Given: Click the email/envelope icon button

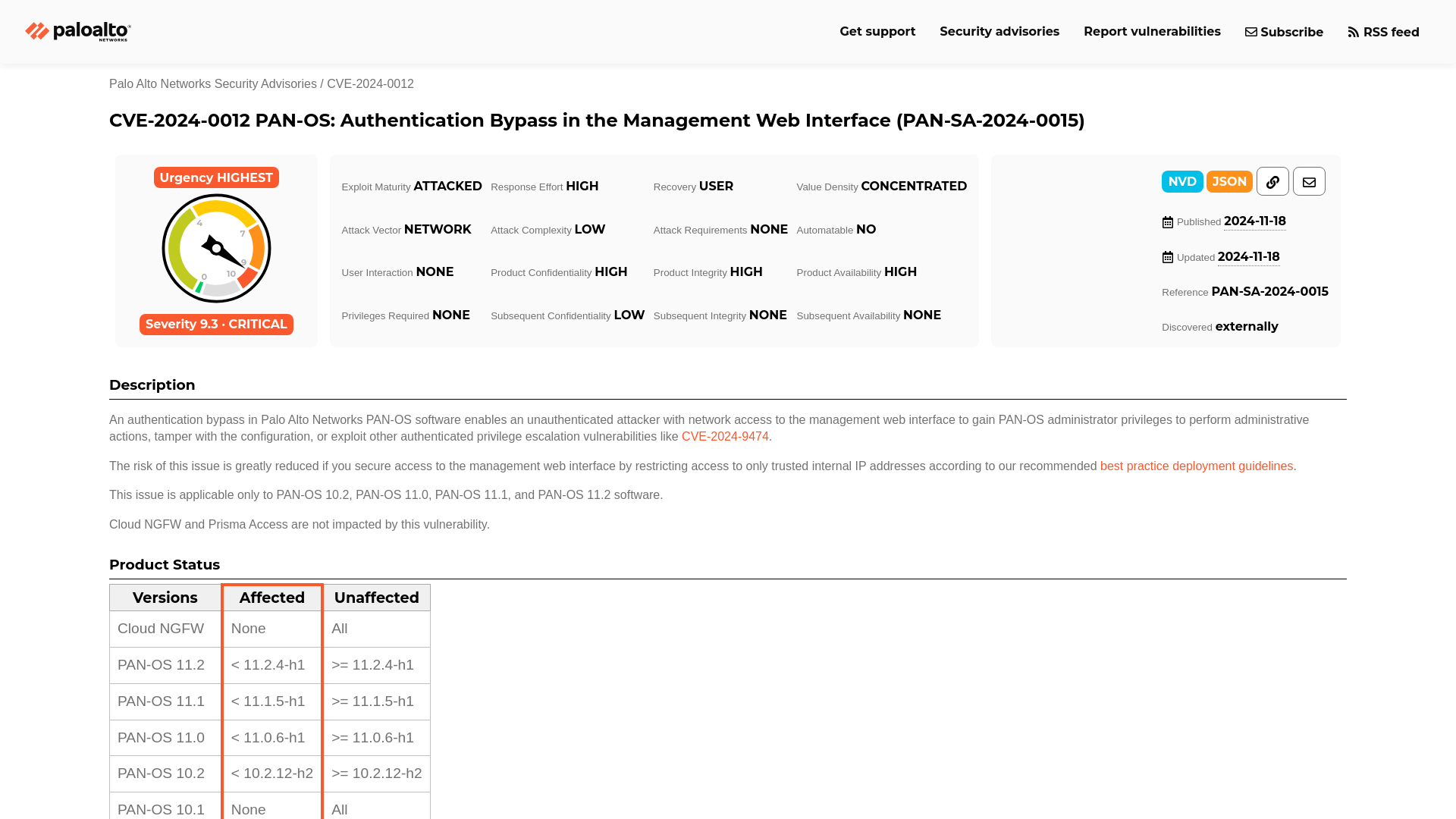Looking at the screenshot, I should pyautogui.click(x=1308, y=181).
